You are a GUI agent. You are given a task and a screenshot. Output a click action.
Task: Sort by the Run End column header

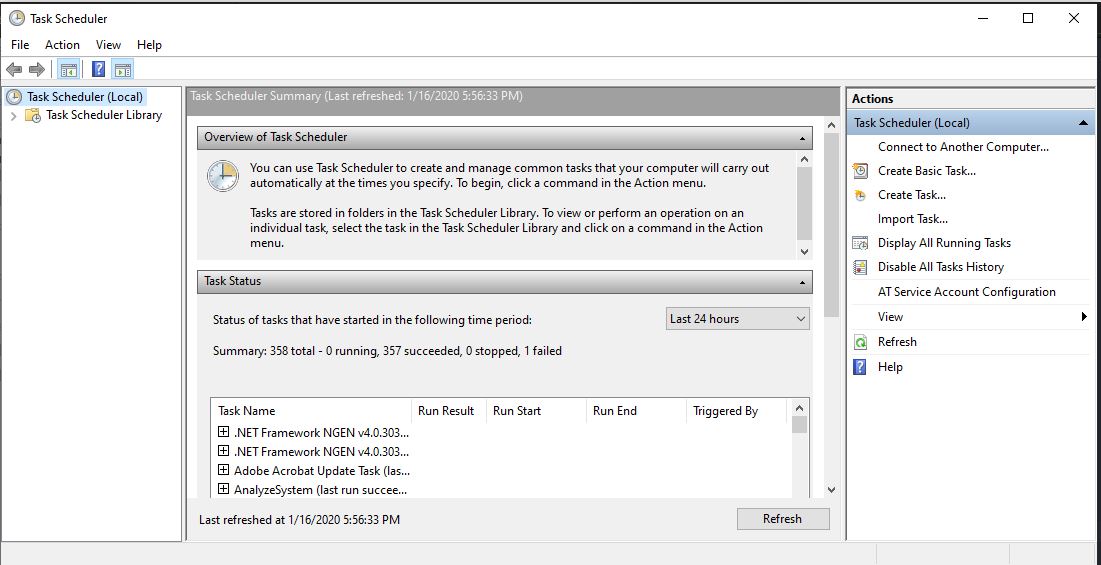635,411
